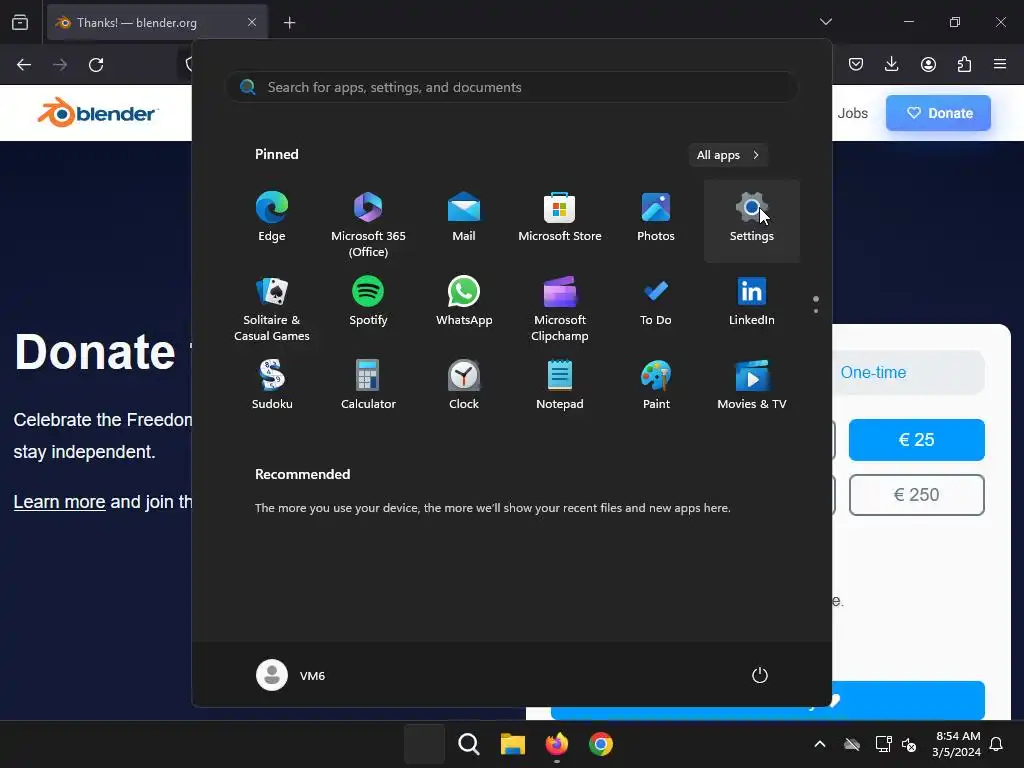Click the Blender logo on the webpage
The width and height of the screenshot is (1024, 768).
coord(97,112)
